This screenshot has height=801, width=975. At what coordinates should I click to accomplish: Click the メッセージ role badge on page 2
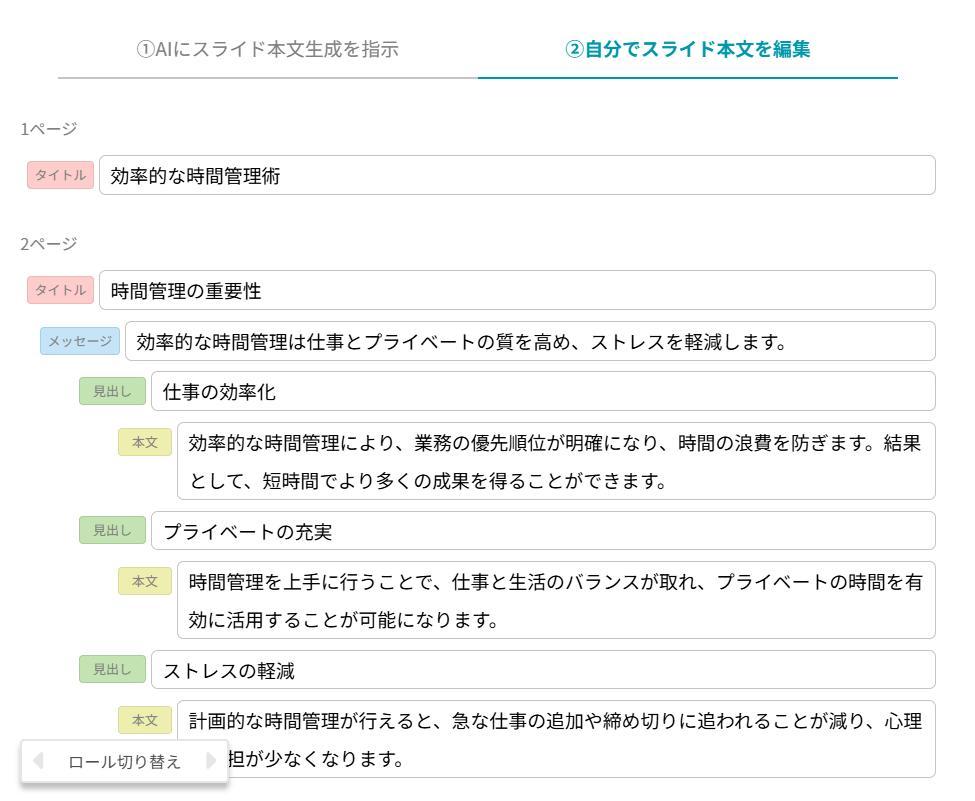[x=79, y=341]
